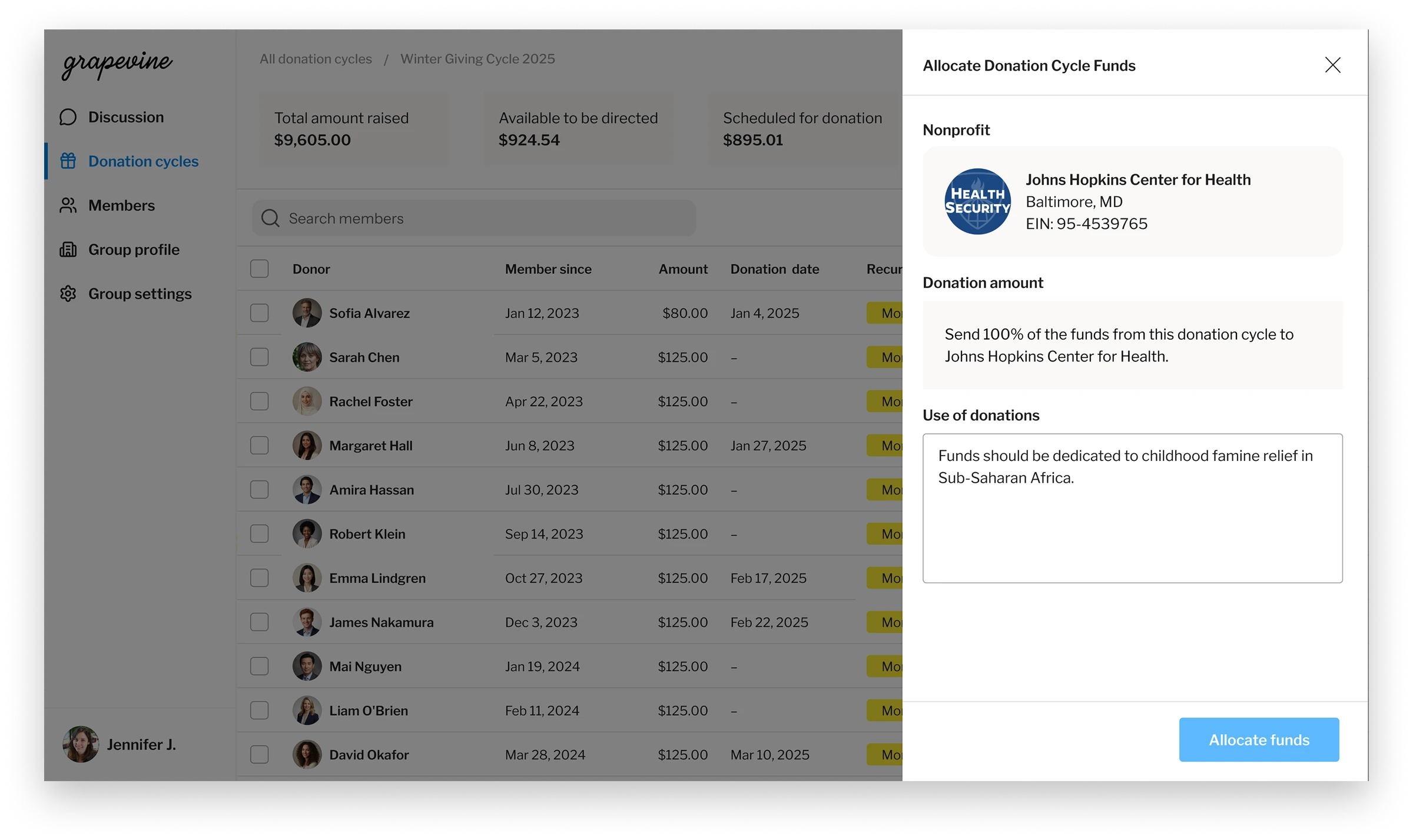Click the Johns Hopkins Center for Health card
This screenshot has height=840, width=1413.
[1132, 201]
